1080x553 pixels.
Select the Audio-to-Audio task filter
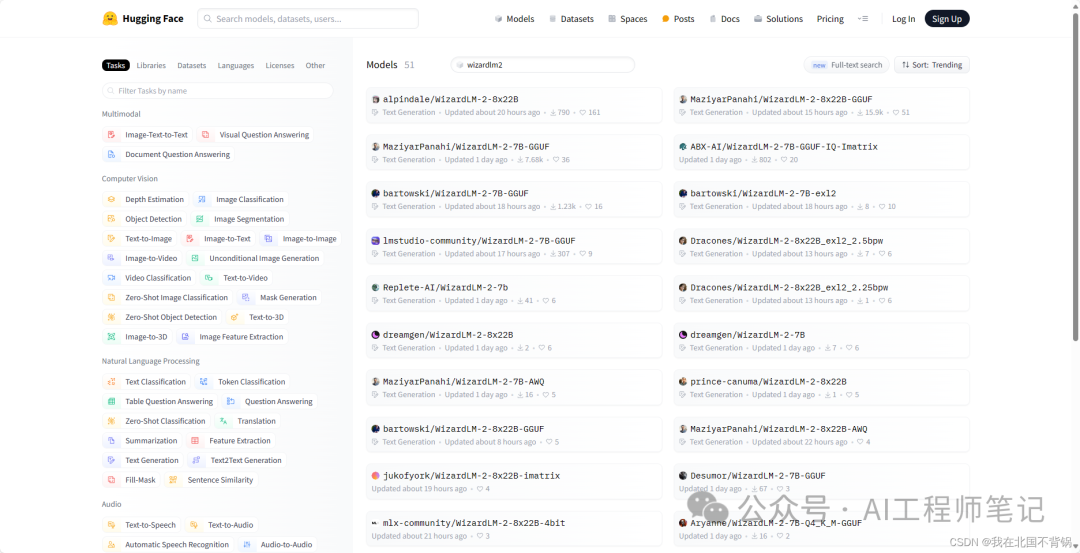278,545
